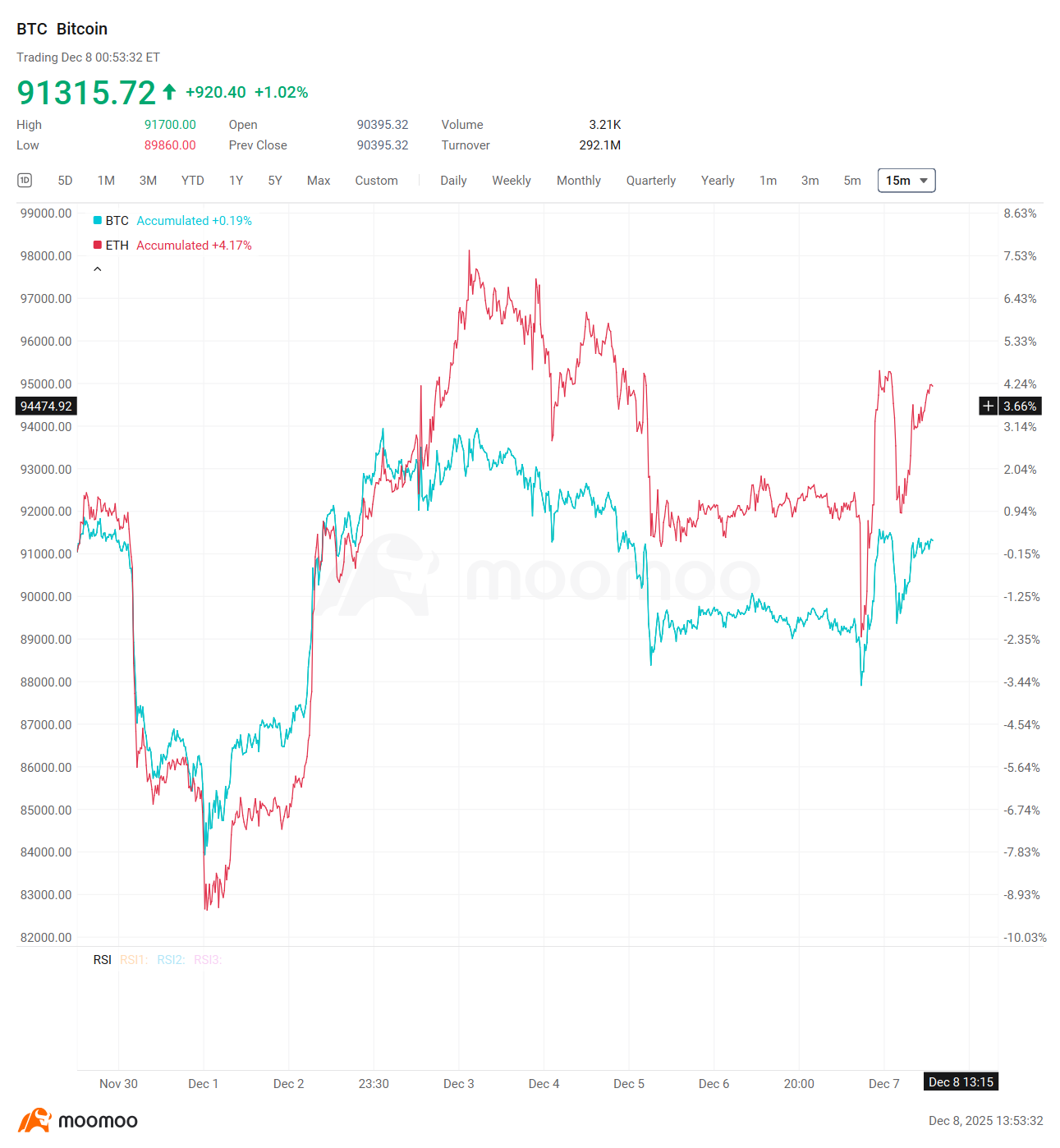
Task: Collapse the chart legend with the chevron
Action: (97, 268)
